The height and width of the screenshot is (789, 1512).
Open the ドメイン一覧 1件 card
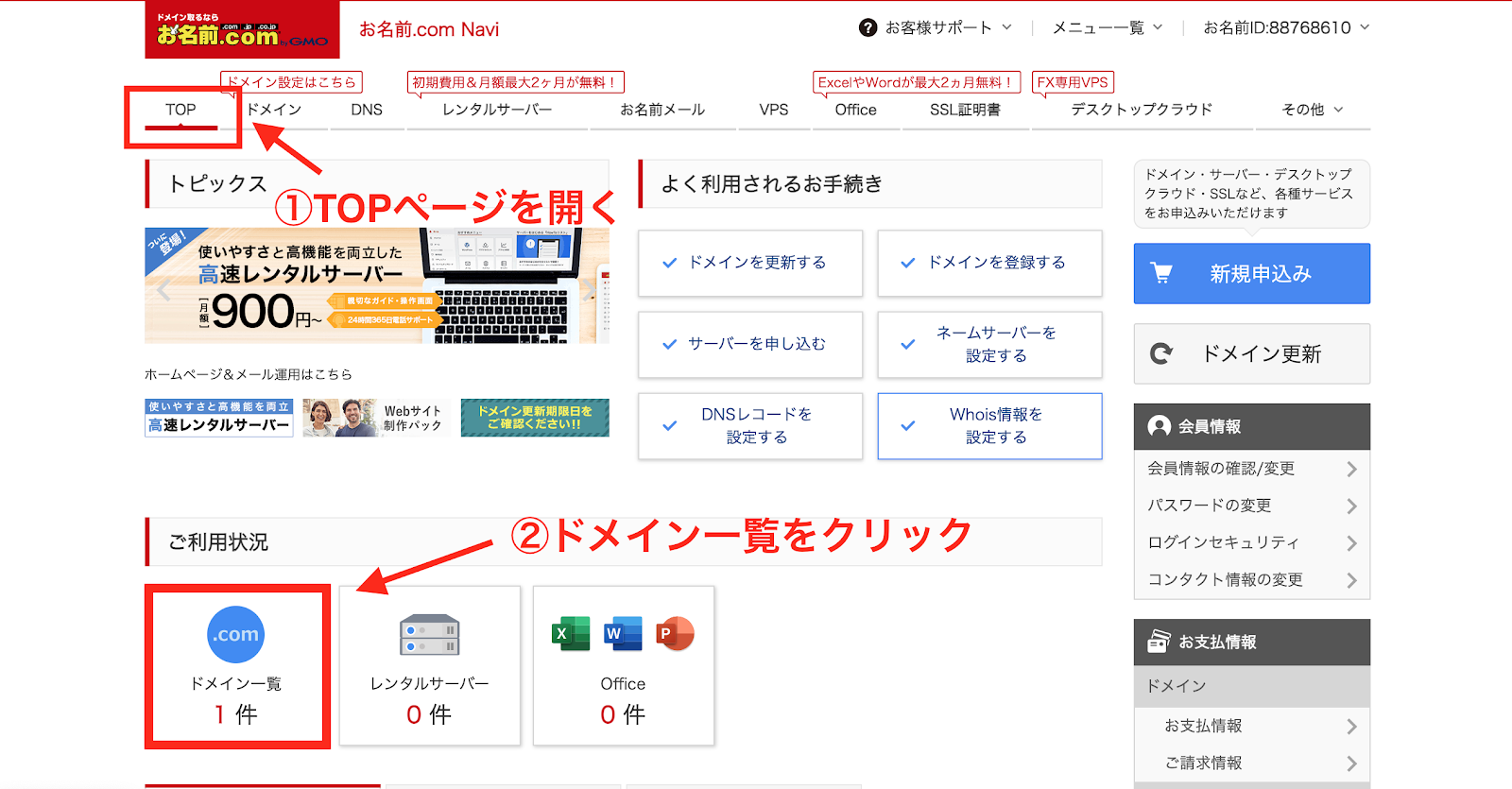click(x=236, y=666)
